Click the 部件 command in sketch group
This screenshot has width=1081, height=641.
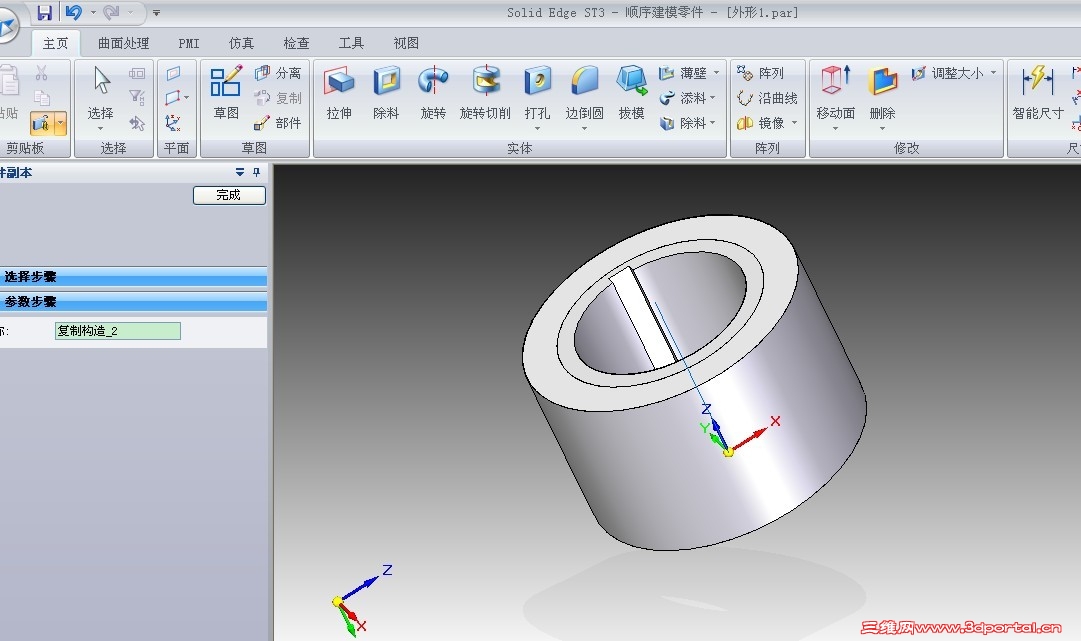(279, 123)
